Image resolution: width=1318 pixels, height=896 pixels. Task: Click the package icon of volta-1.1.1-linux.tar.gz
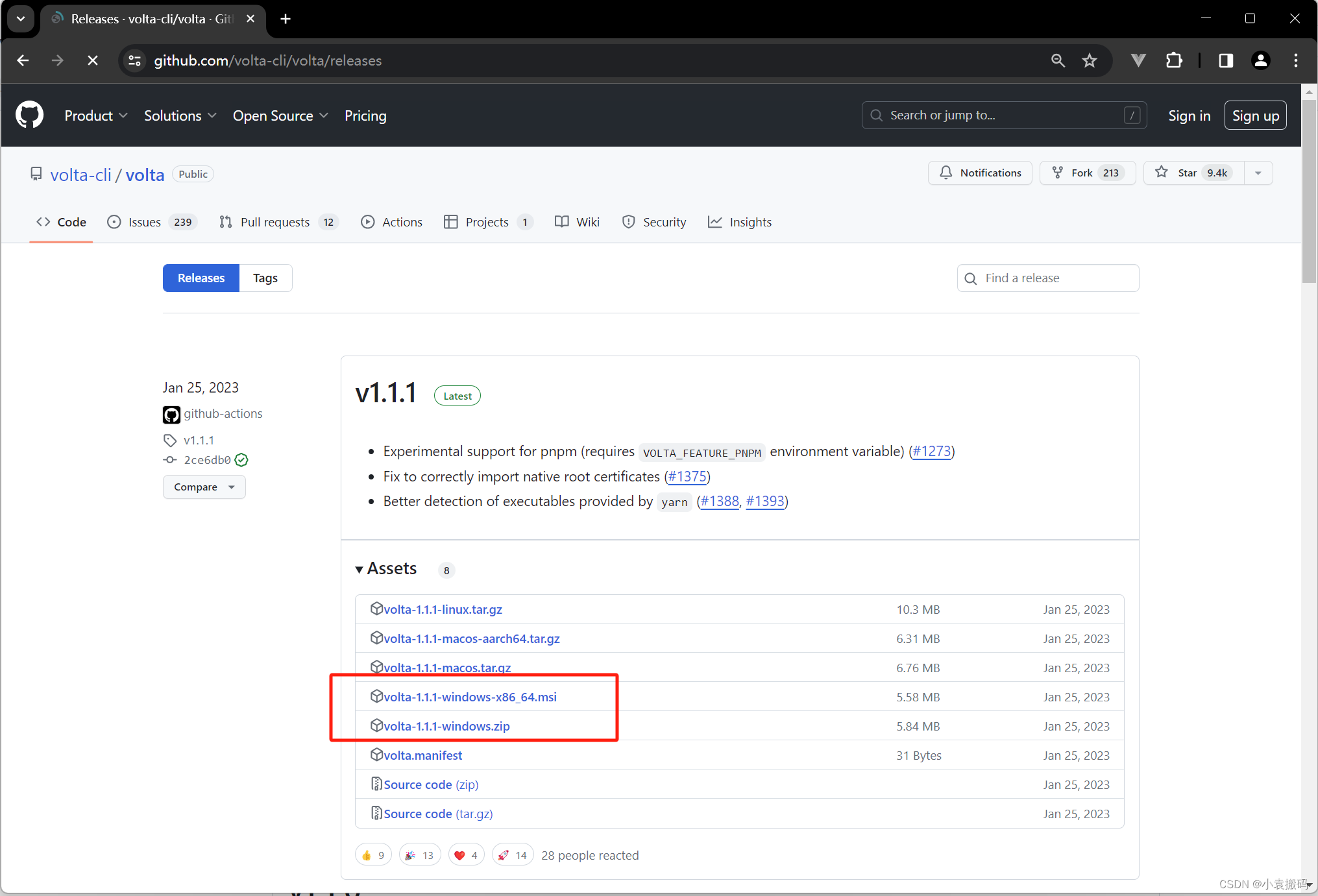point(376,609)
